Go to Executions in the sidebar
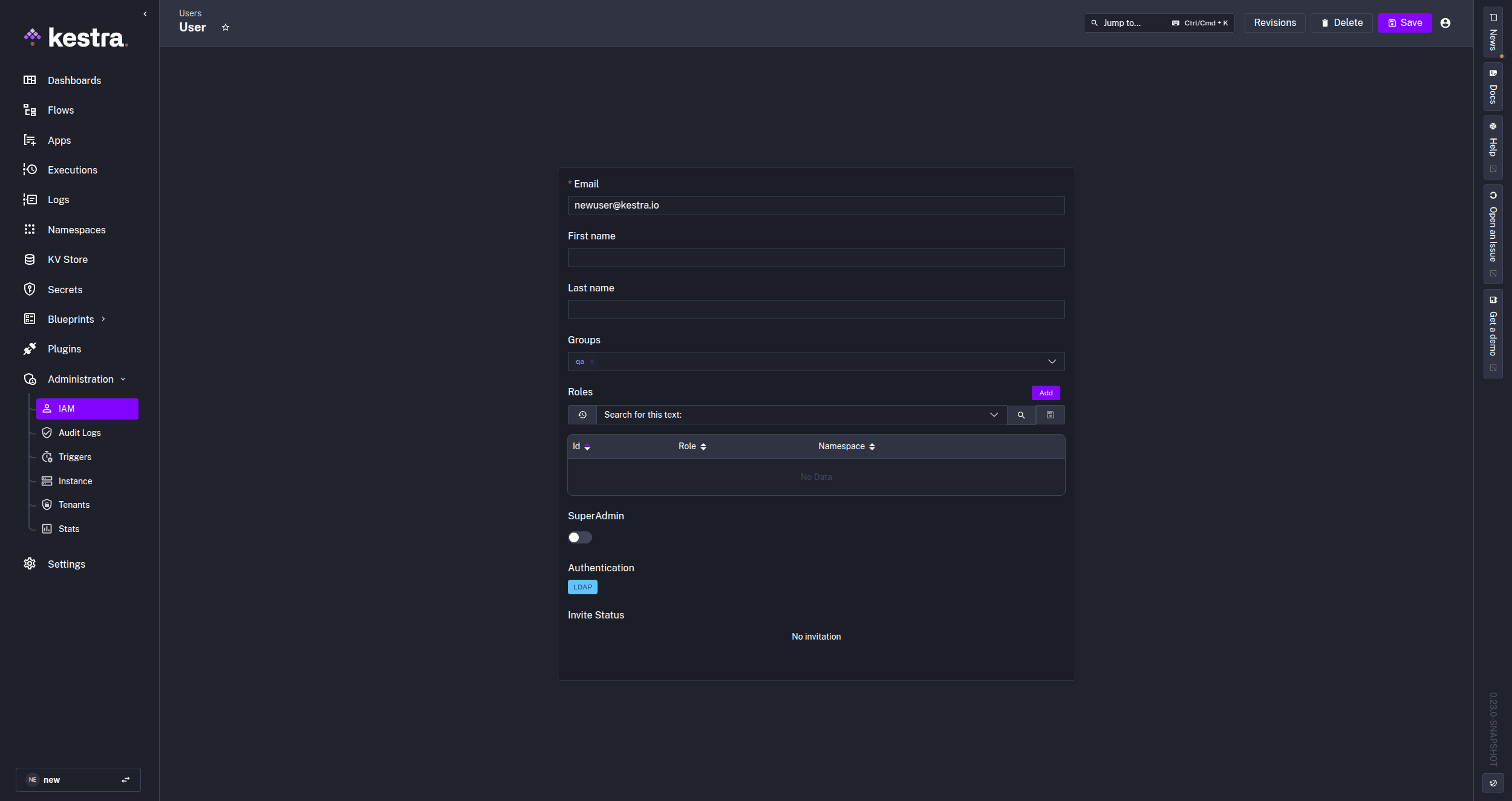 coord(72,170)
